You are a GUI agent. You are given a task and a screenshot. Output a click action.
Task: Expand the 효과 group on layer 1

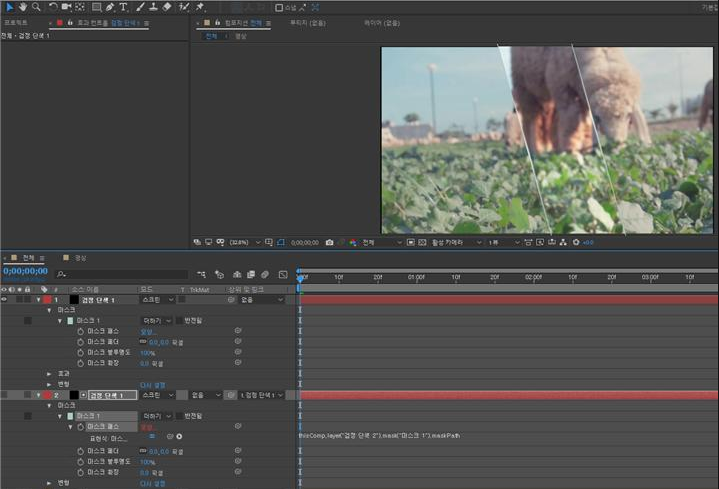(x=49, y=374)
